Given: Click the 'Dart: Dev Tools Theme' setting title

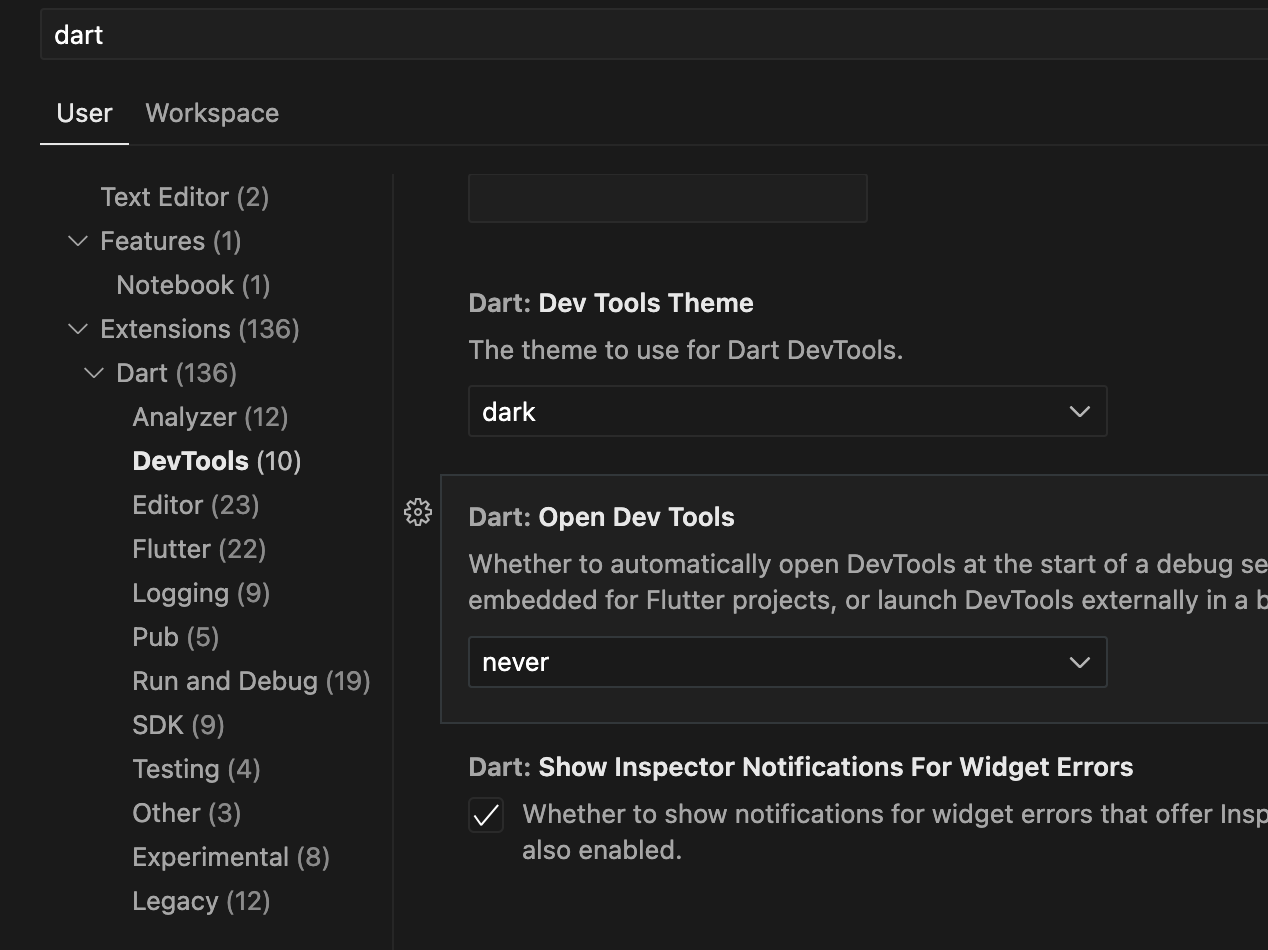Looking at the screenshot, I should click(x=611, y=303).
